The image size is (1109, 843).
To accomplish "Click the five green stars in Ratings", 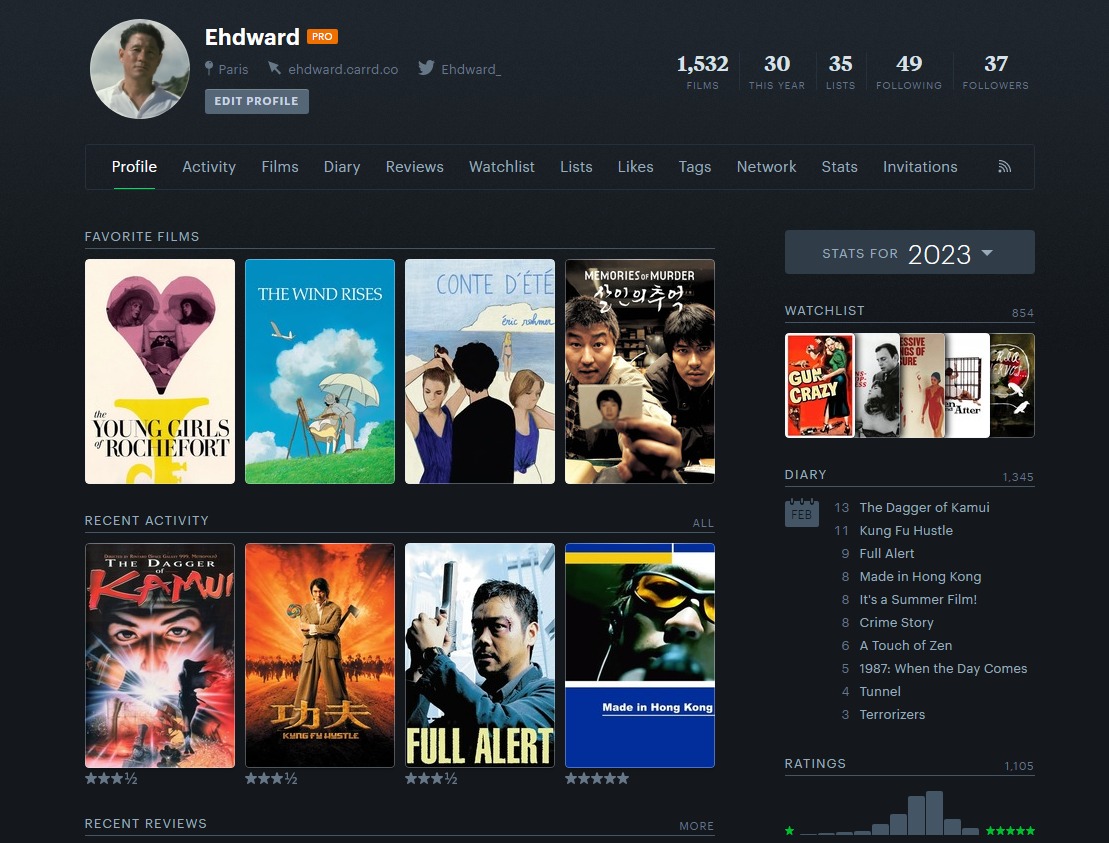I will [x=1010, y=830].
